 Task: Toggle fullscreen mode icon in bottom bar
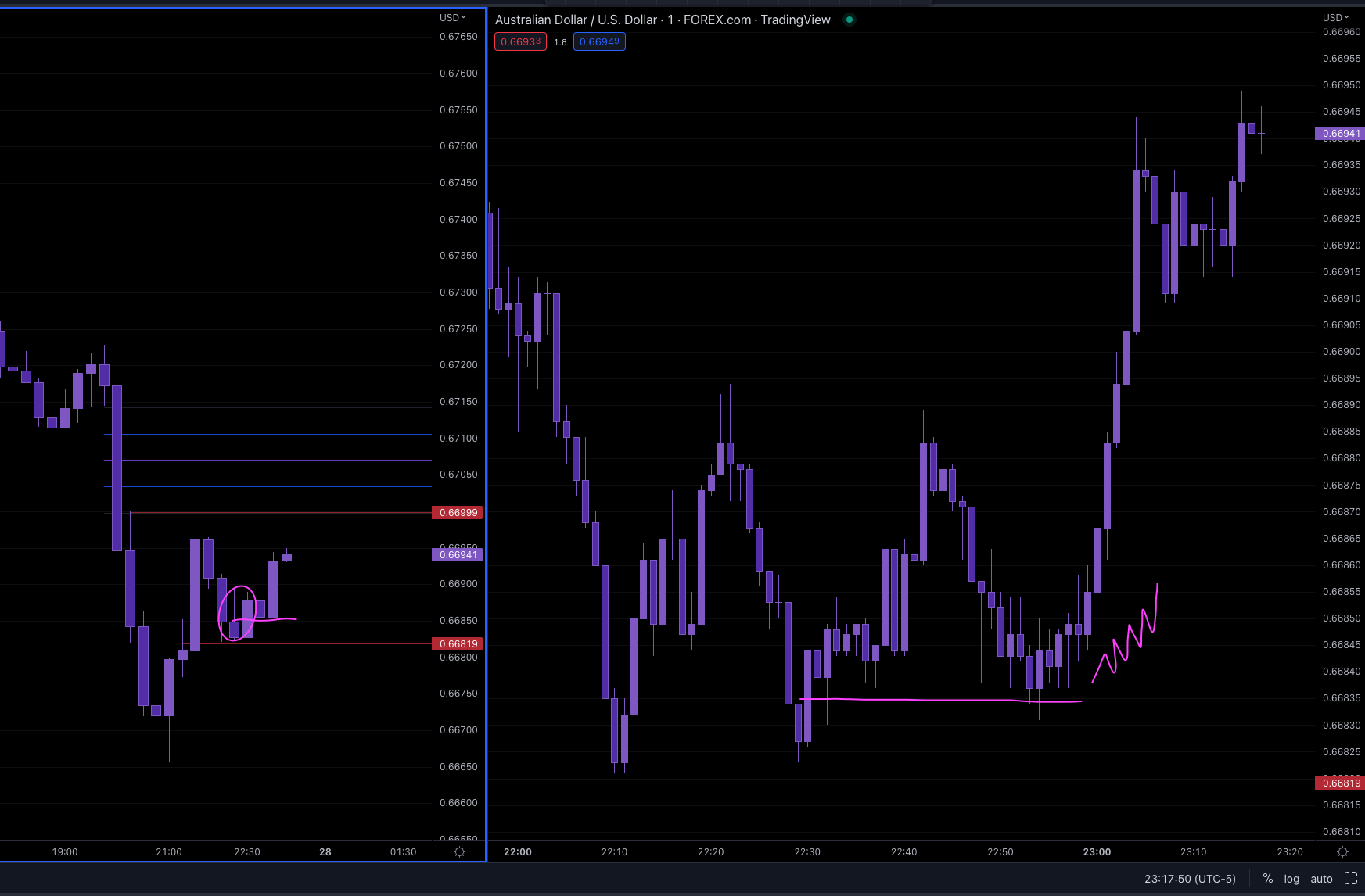pos(1351,878)
